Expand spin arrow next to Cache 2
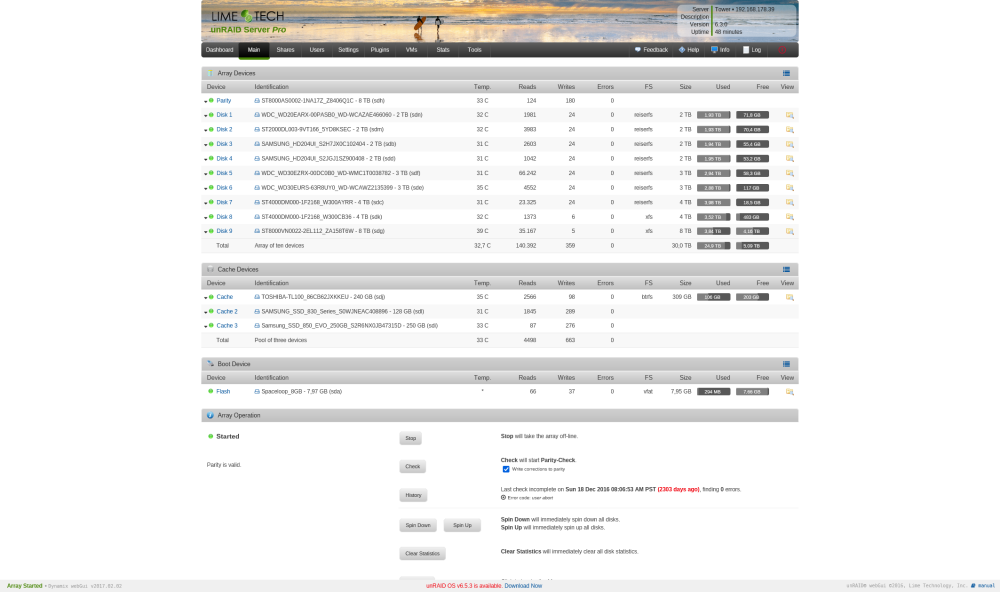This screenshot has height=592, width=1000. (205, 312)
